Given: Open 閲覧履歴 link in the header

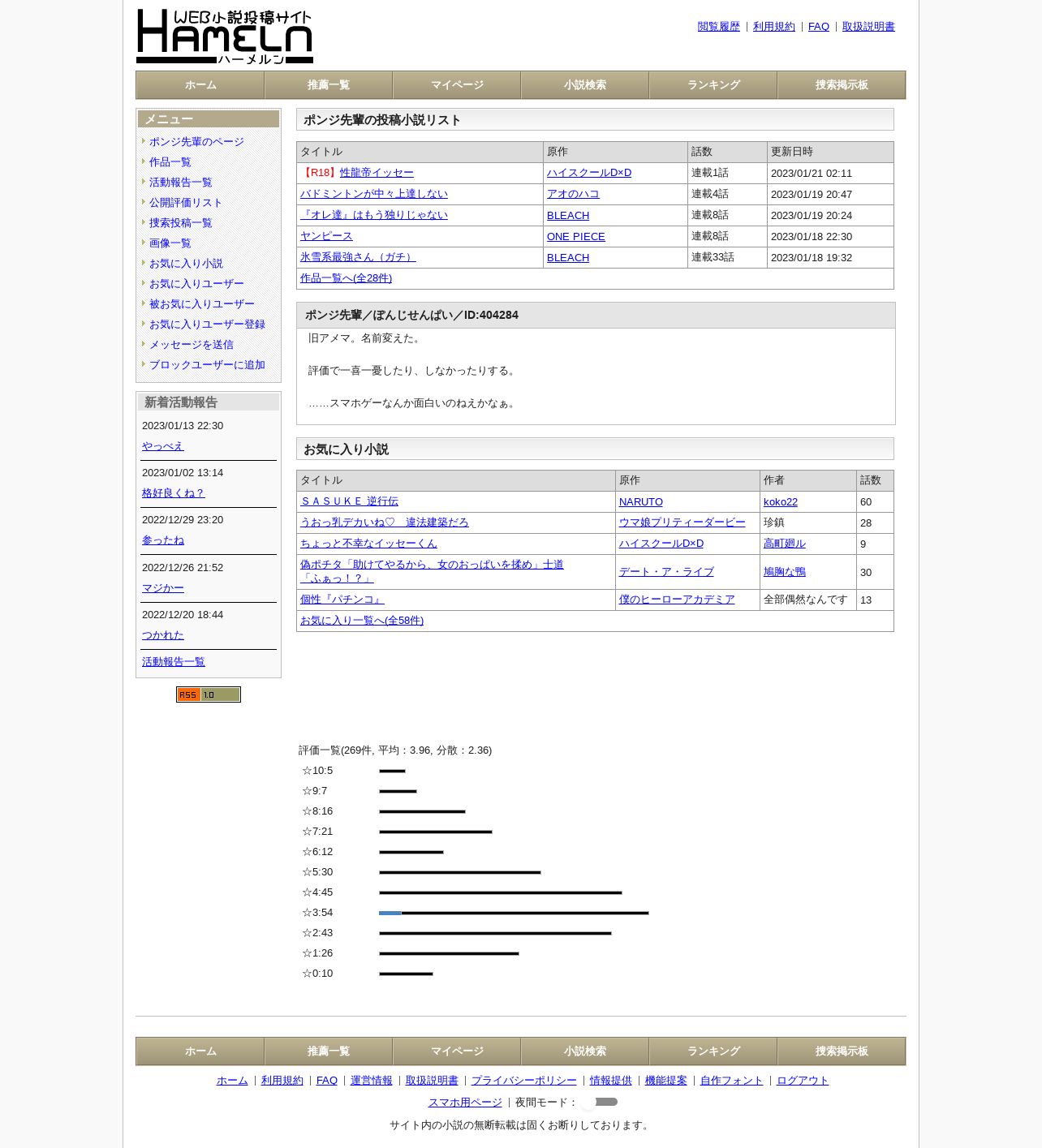Looking at the screenshot, I should (719, 27).
